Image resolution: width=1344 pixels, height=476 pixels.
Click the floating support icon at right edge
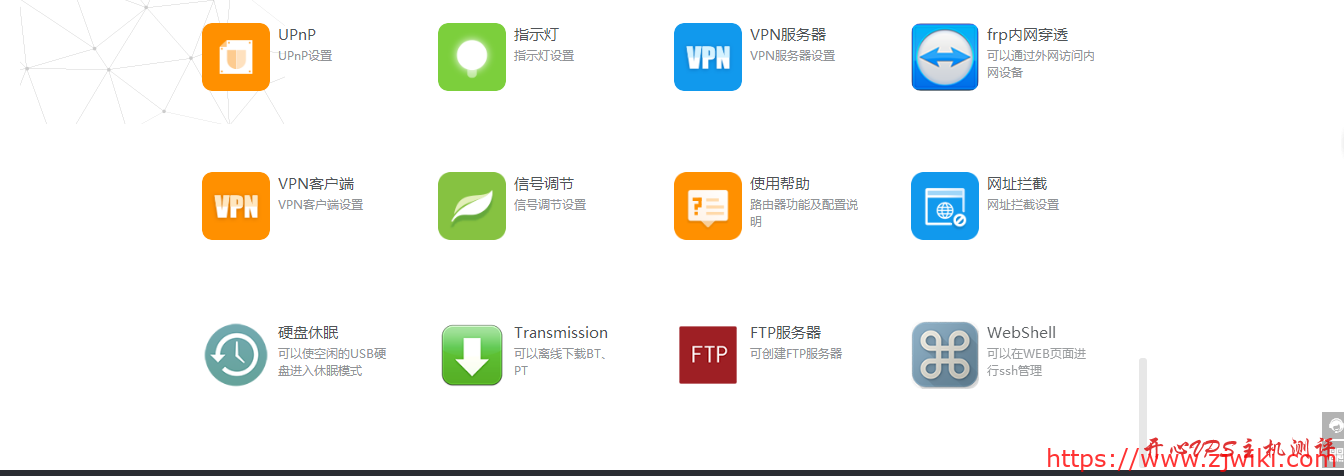1333,427
